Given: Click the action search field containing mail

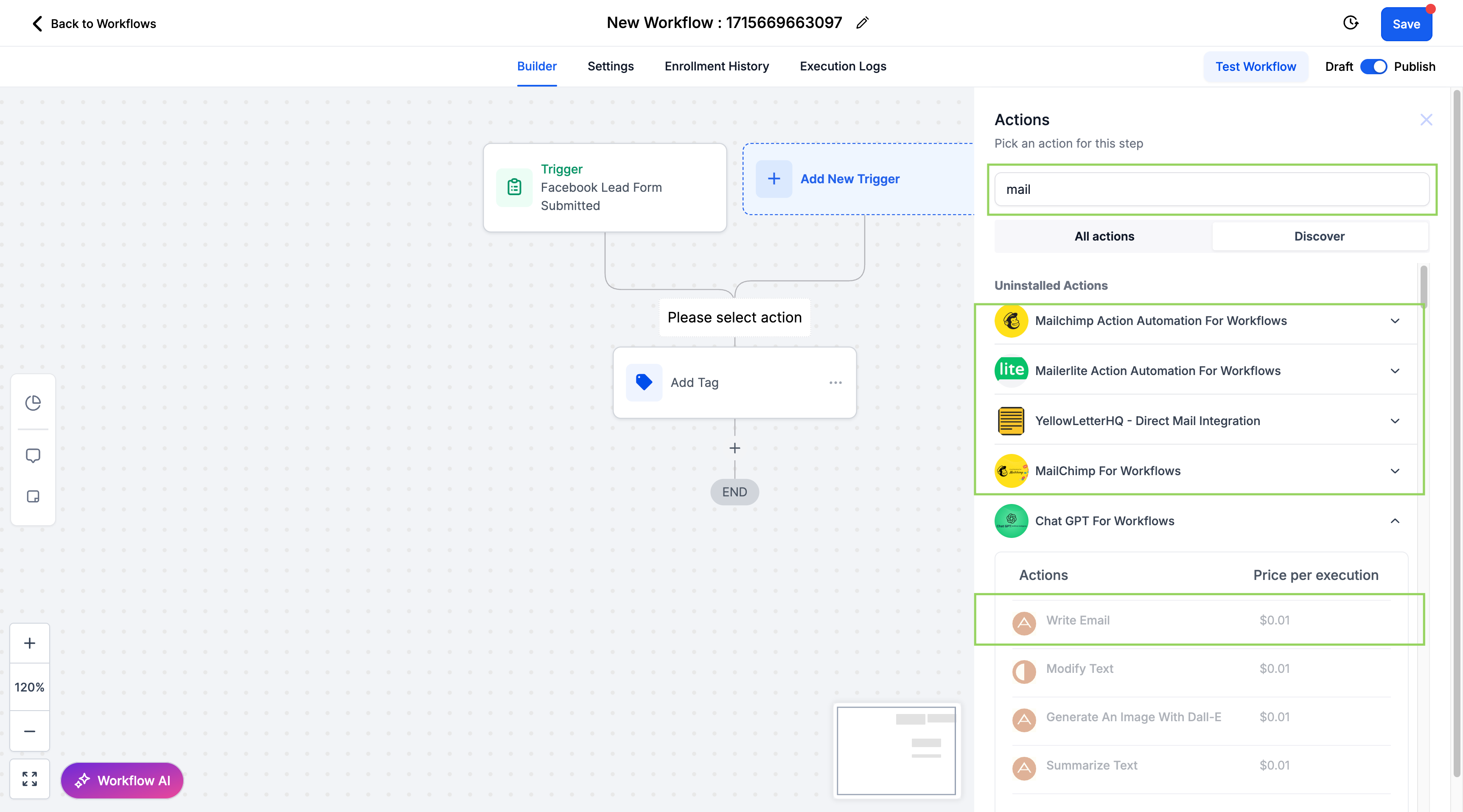Looking at the screenshot, I should 1211,190.
